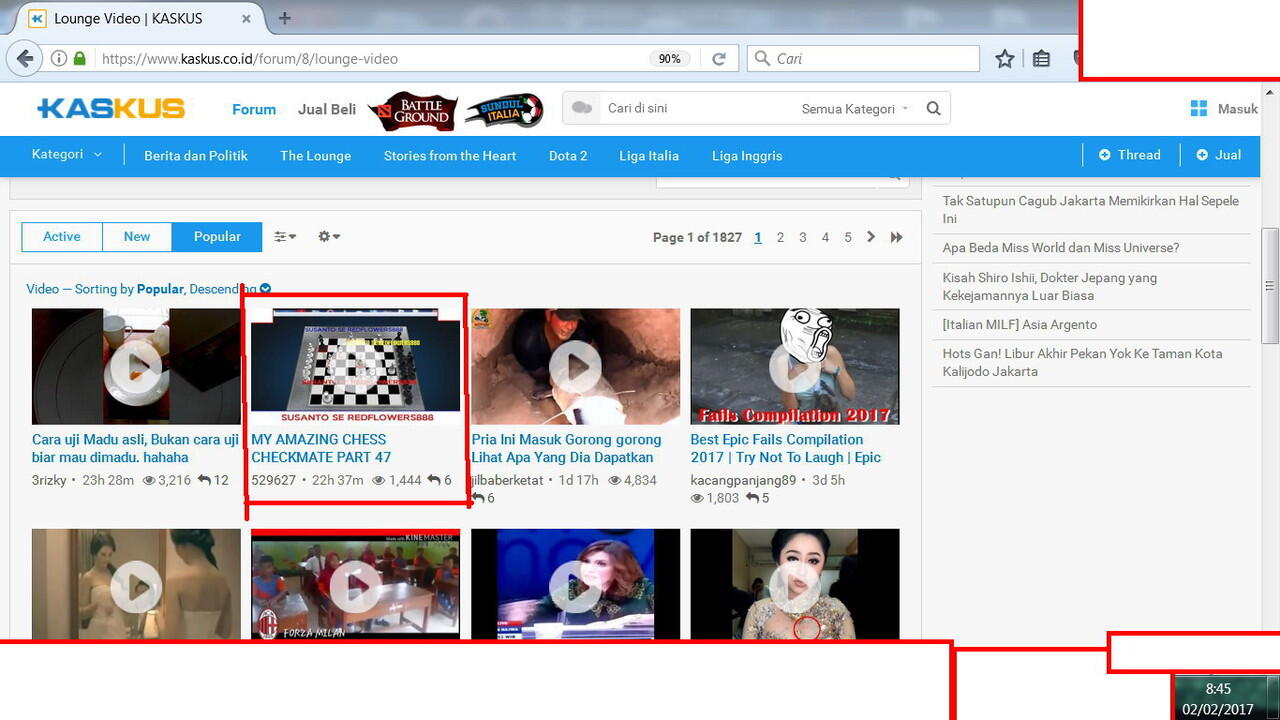Click the browser Cari search box
This screenshot has width=1280, height=720.
[864, 59]
